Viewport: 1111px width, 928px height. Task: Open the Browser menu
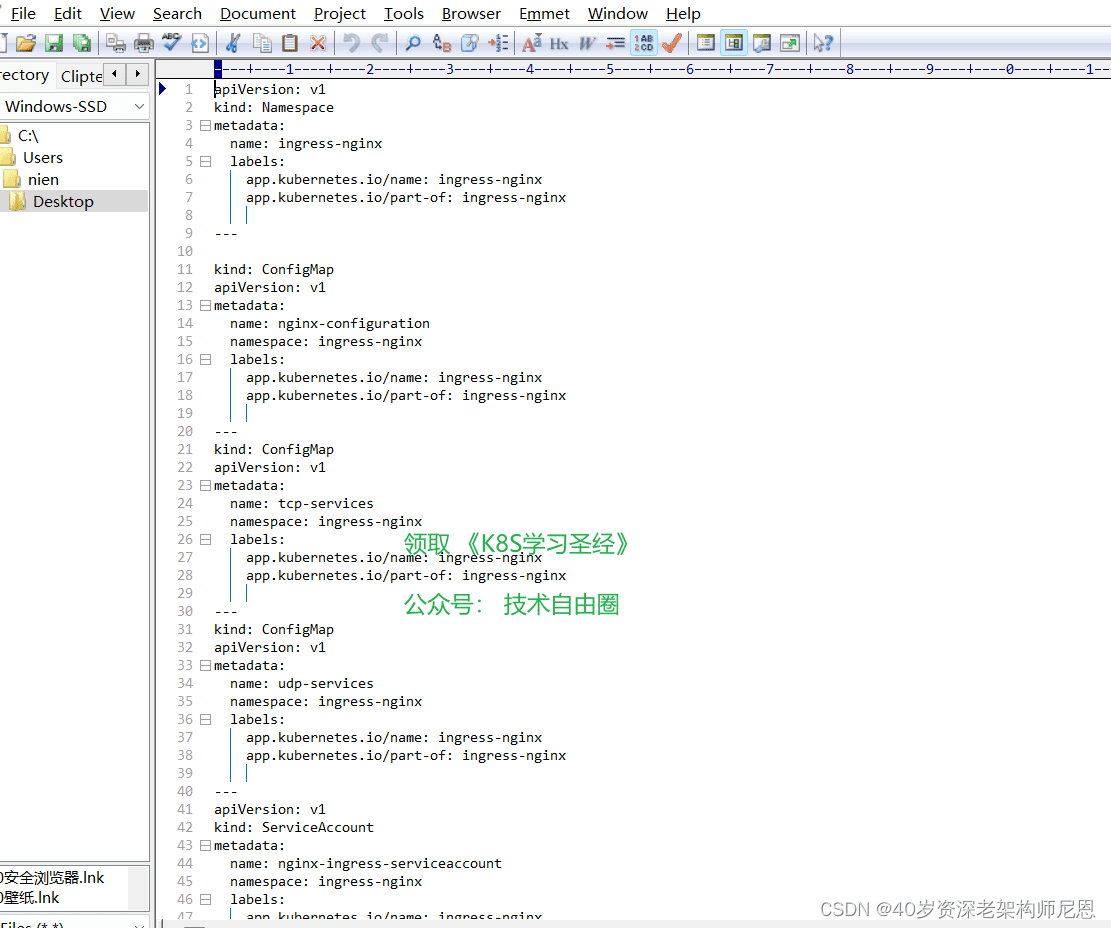471,13
